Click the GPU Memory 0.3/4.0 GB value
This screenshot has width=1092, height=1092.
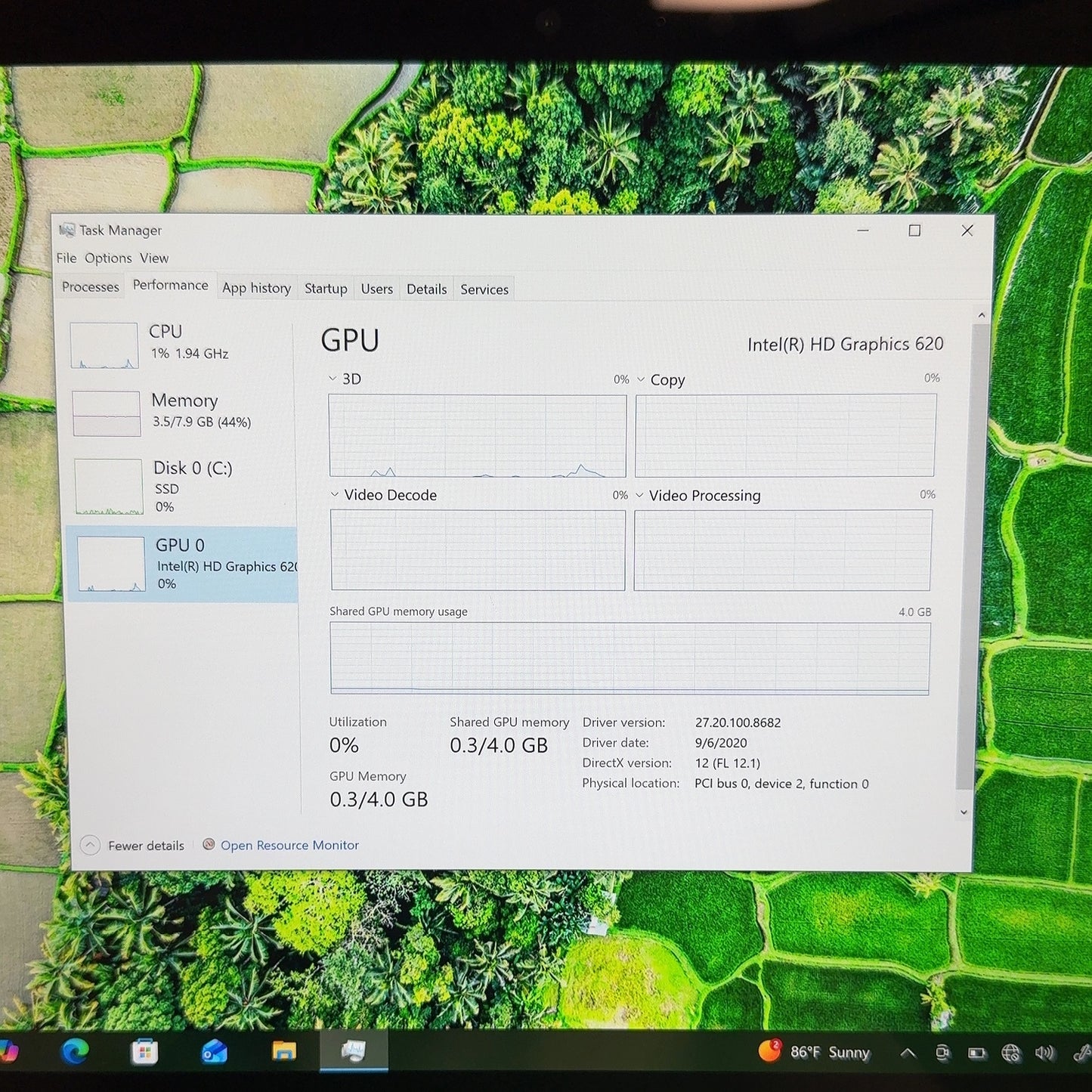pos(379,800)
